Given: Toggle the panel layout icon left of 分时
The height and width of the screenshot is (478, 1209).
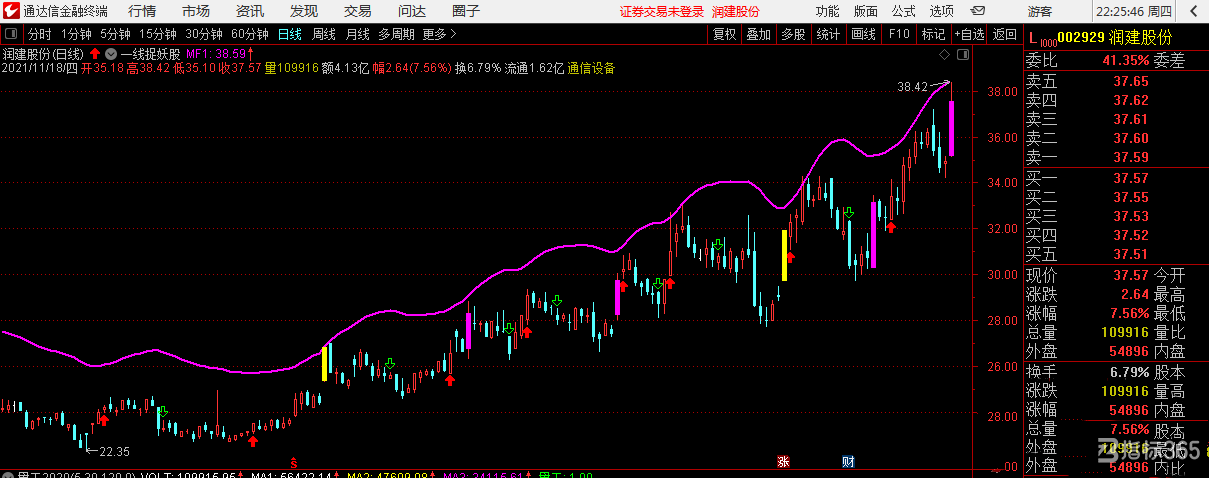Looking at the screenshot, I should (13, 34).
